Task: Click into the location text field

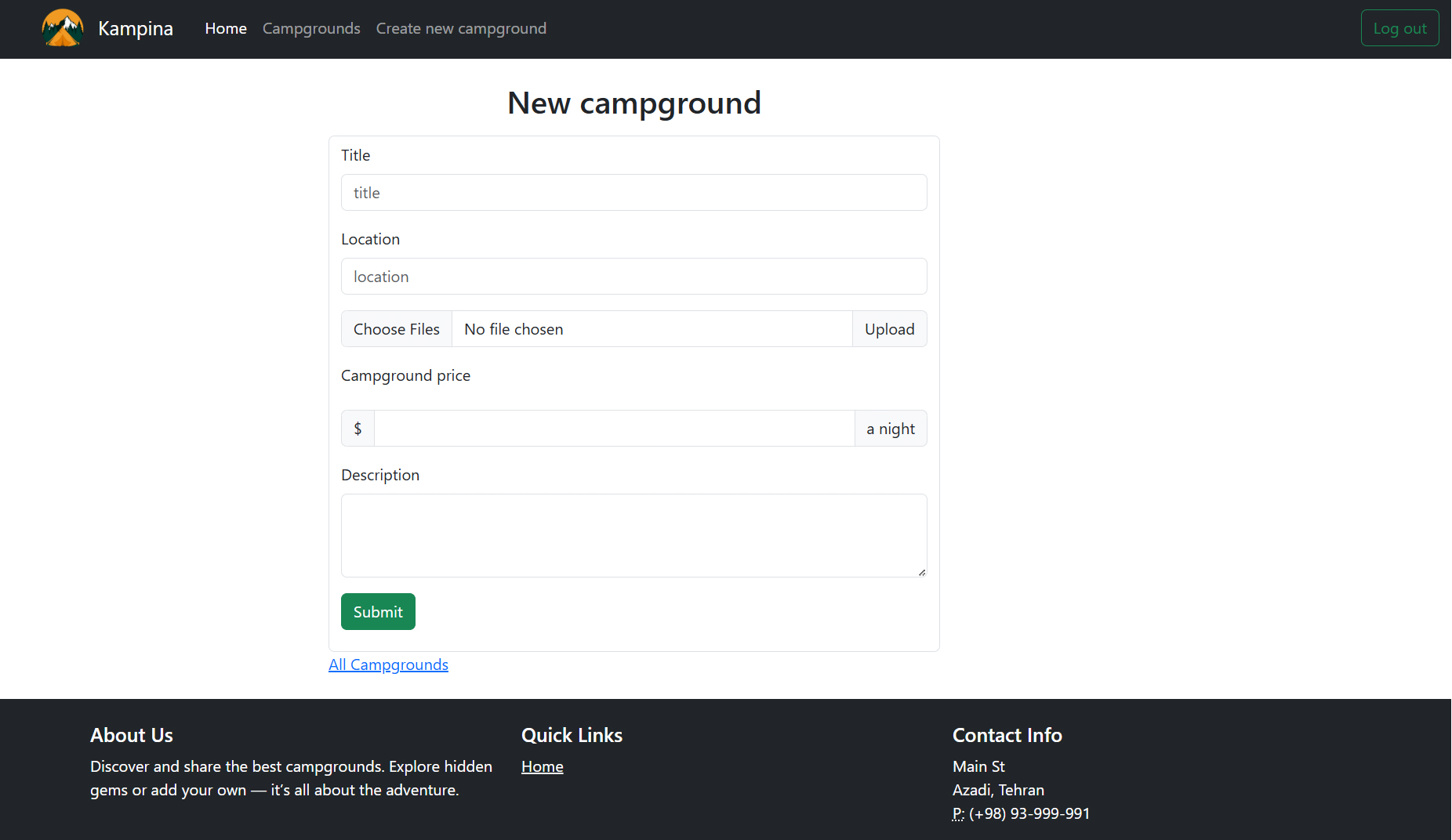Action: [633, 277]
